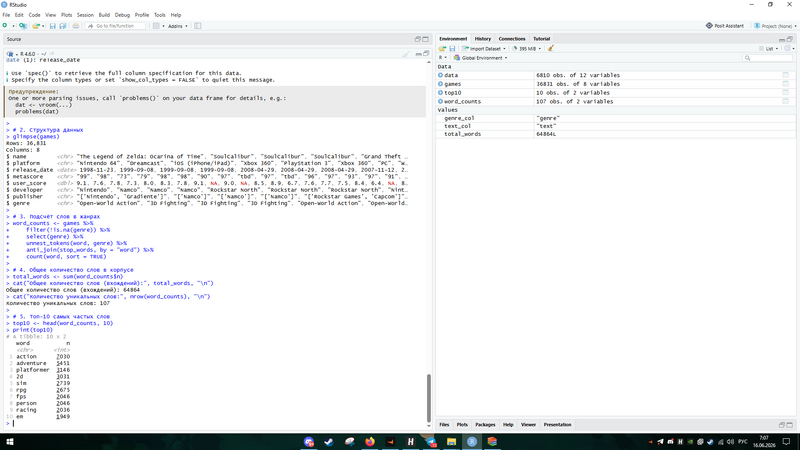Open the Addins dropdown
800x450 pixels.
point(178,26)
